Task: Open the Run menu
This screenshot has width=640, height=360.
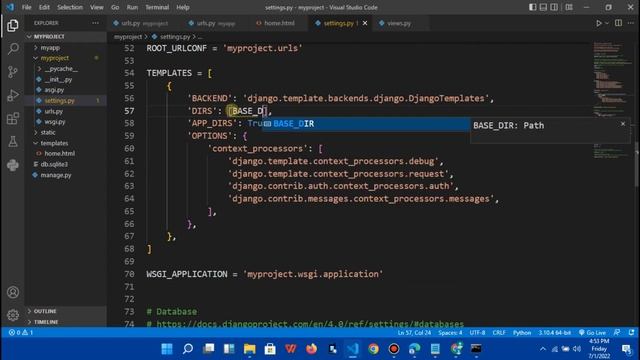Action: coord(132,7)
